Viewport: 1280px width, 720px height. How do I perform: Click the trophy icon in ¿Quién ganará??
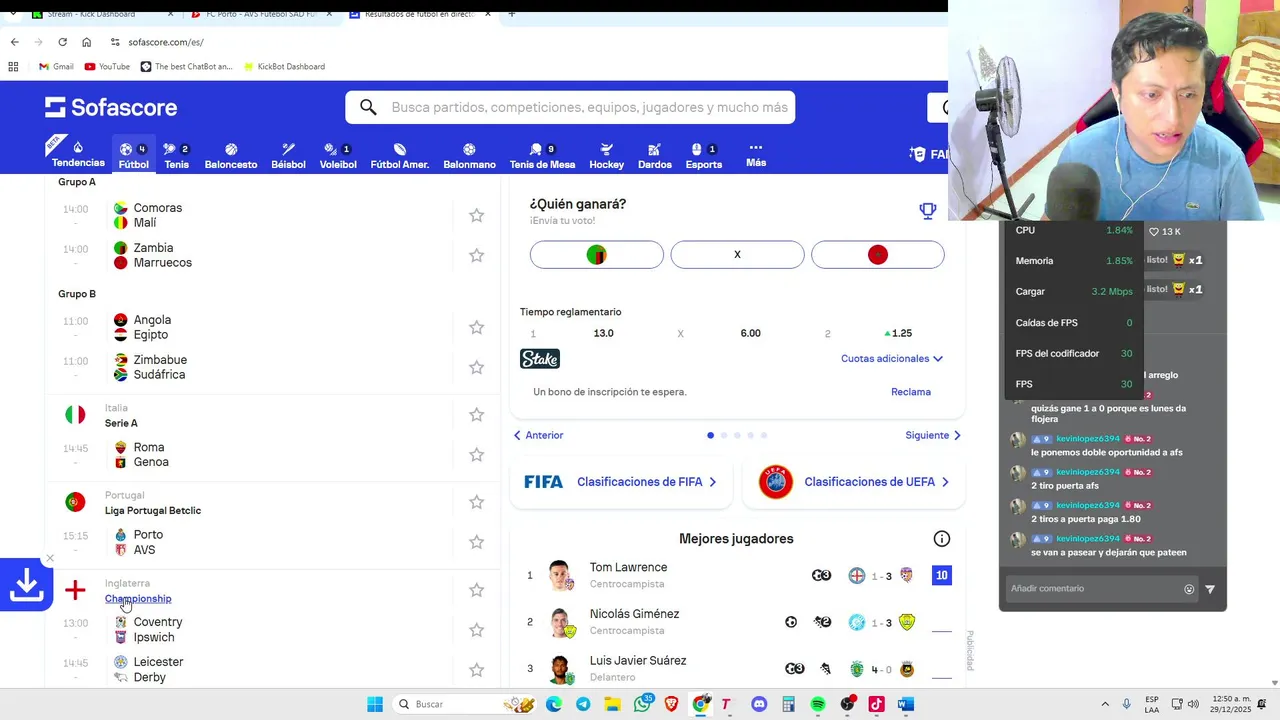(927, 210)
